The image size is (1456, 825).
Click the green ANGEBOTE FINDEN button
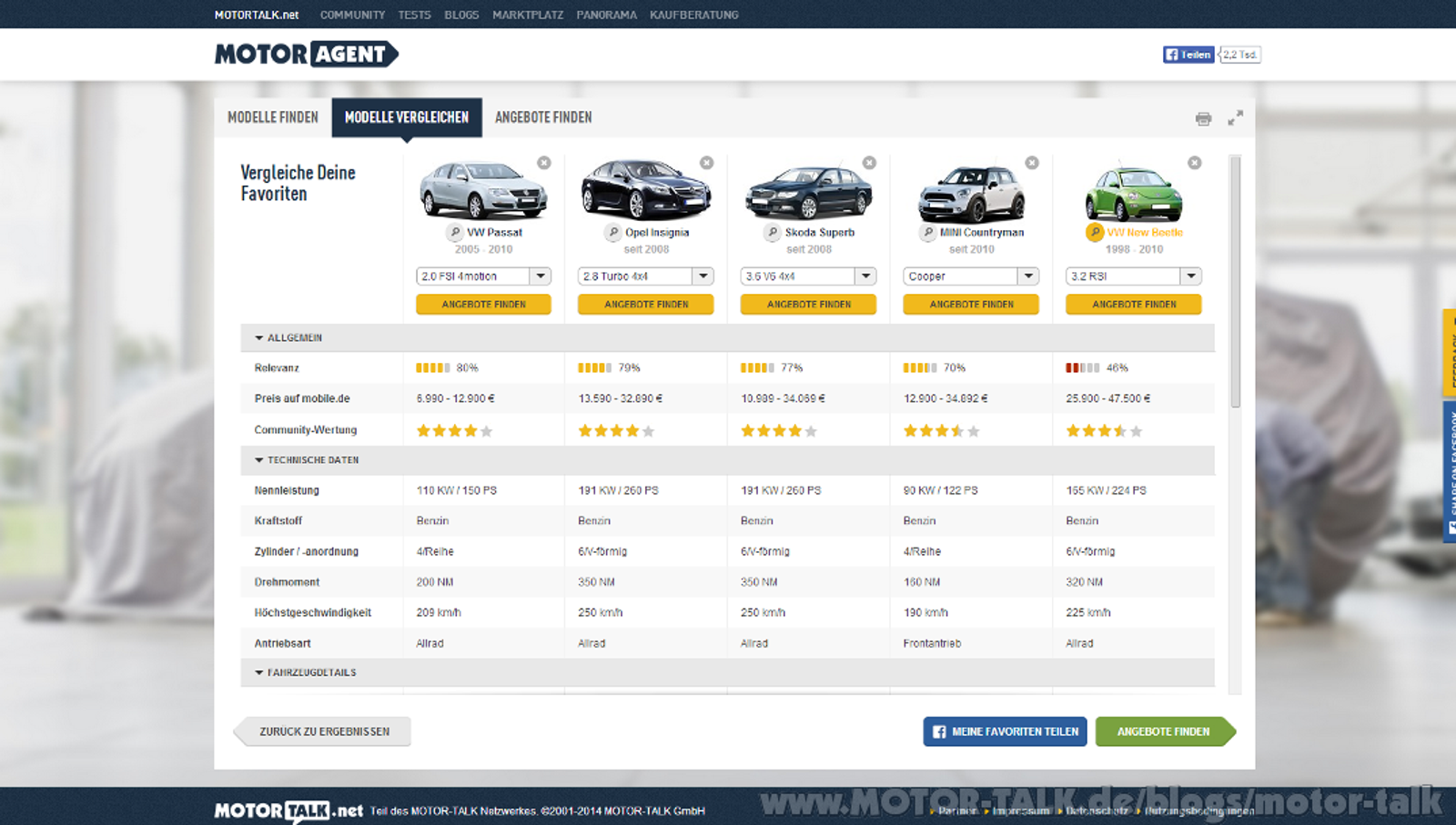click(x=1165, y=731)
